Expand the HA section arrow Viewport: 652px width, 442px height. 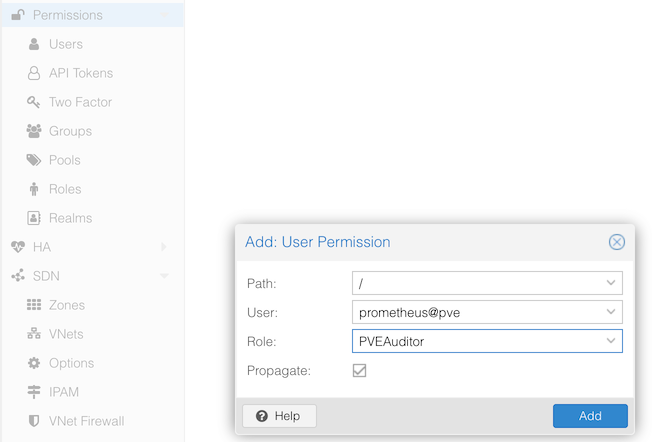[164, 247]
